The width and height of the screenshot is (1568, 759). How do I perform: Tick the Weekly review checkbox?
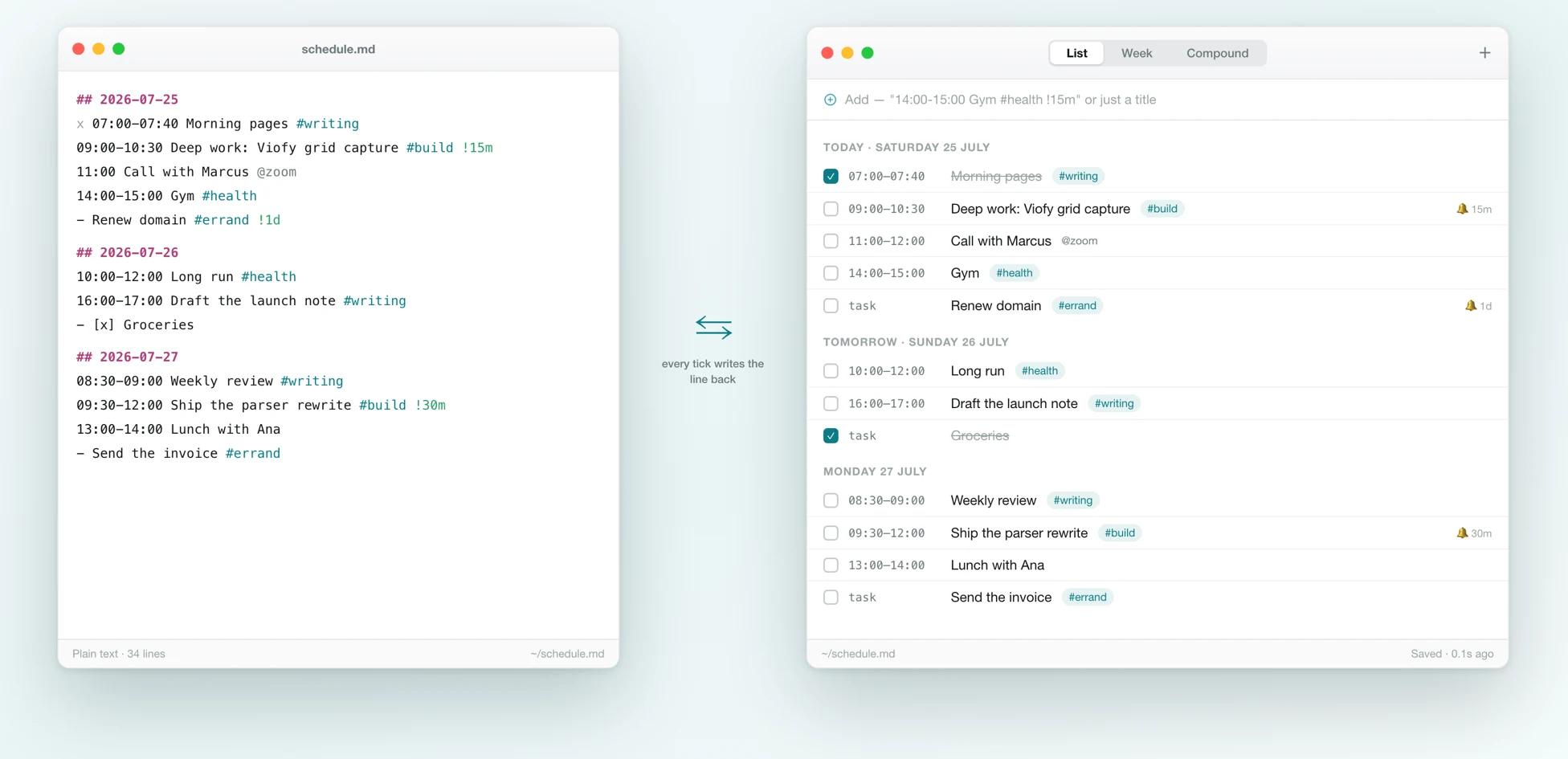point(831,500)
